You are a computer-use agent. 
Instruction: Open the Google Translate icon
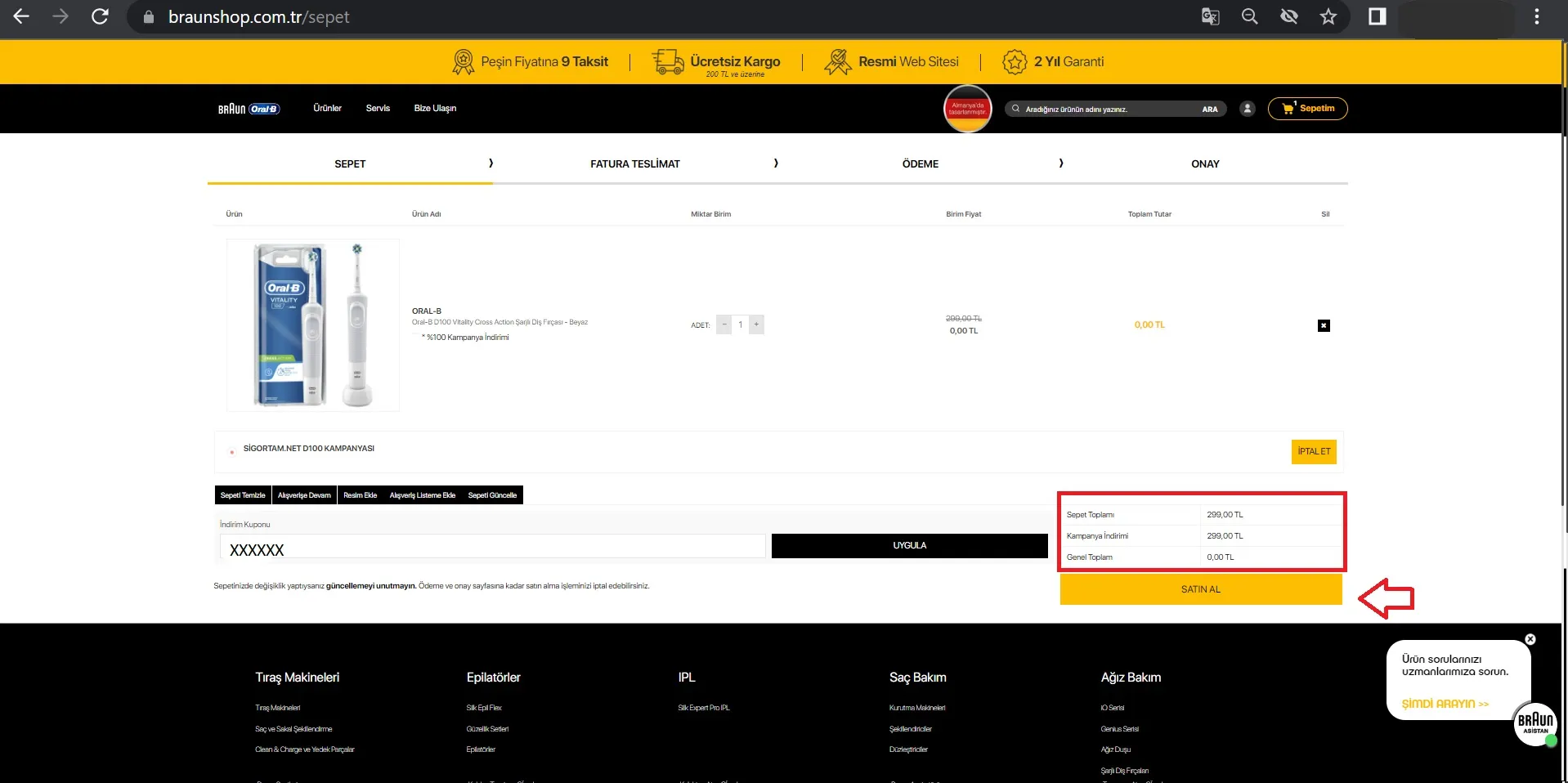(1210, 16)
